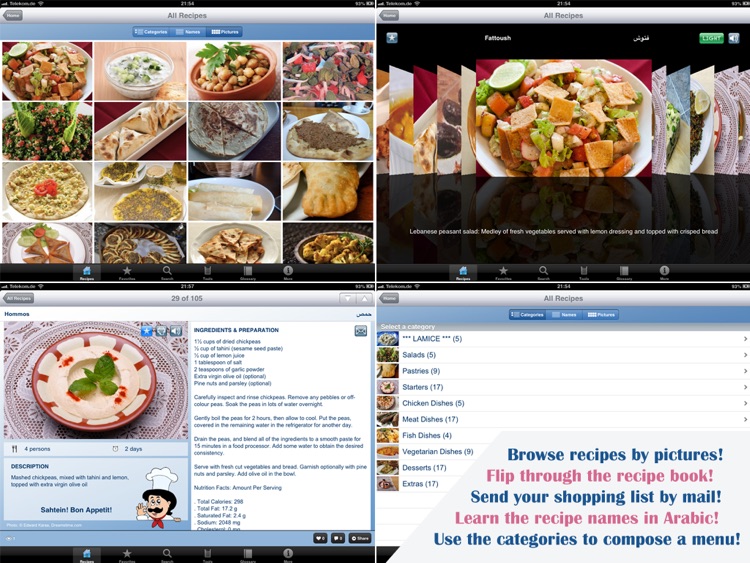Tap 'Hommos' recipe title text
This screenshot has width=750, height=563.
17,314
